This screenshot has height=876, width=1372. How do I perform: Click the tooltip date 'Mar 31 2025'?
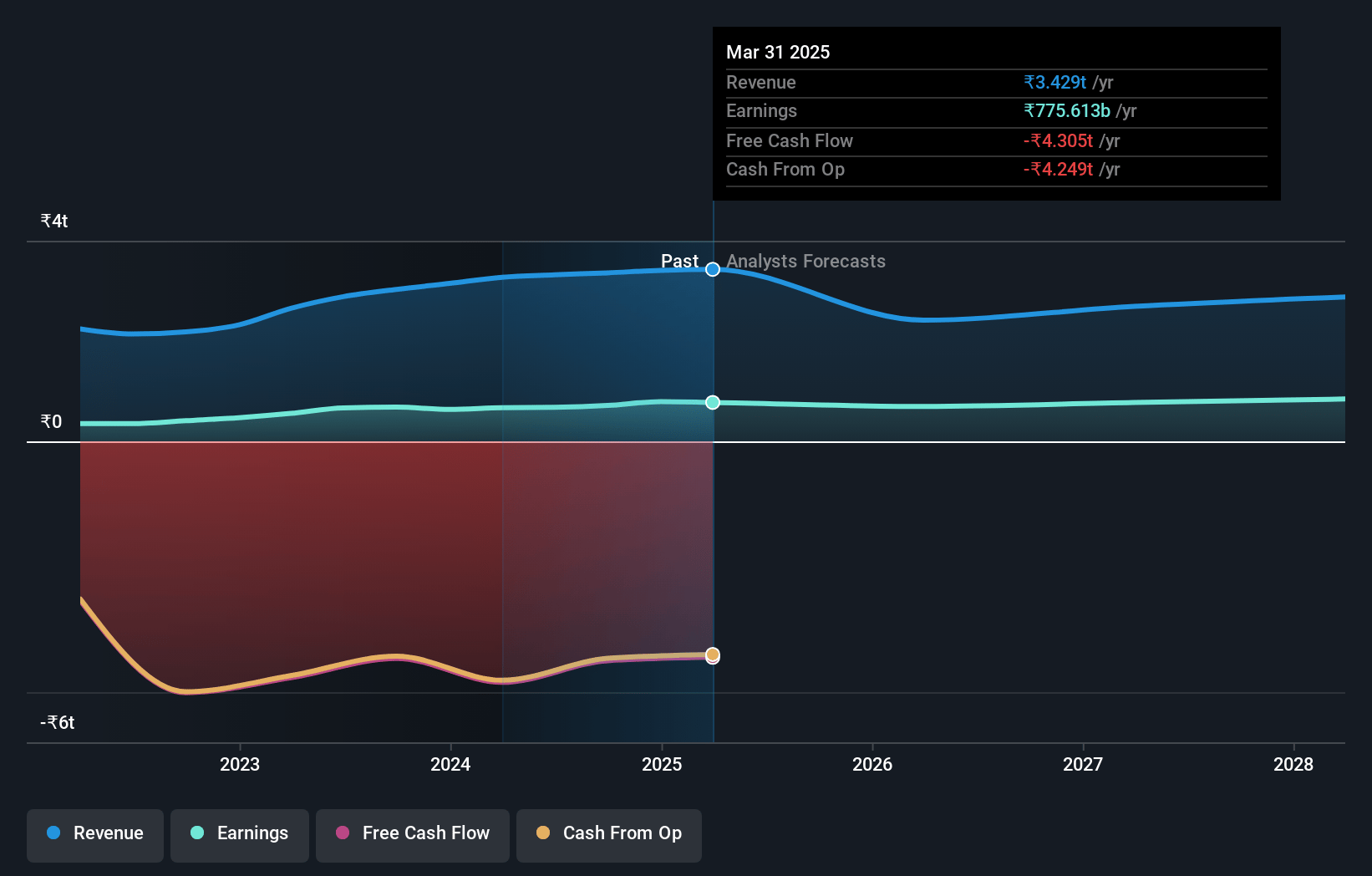tap(778, 52)
